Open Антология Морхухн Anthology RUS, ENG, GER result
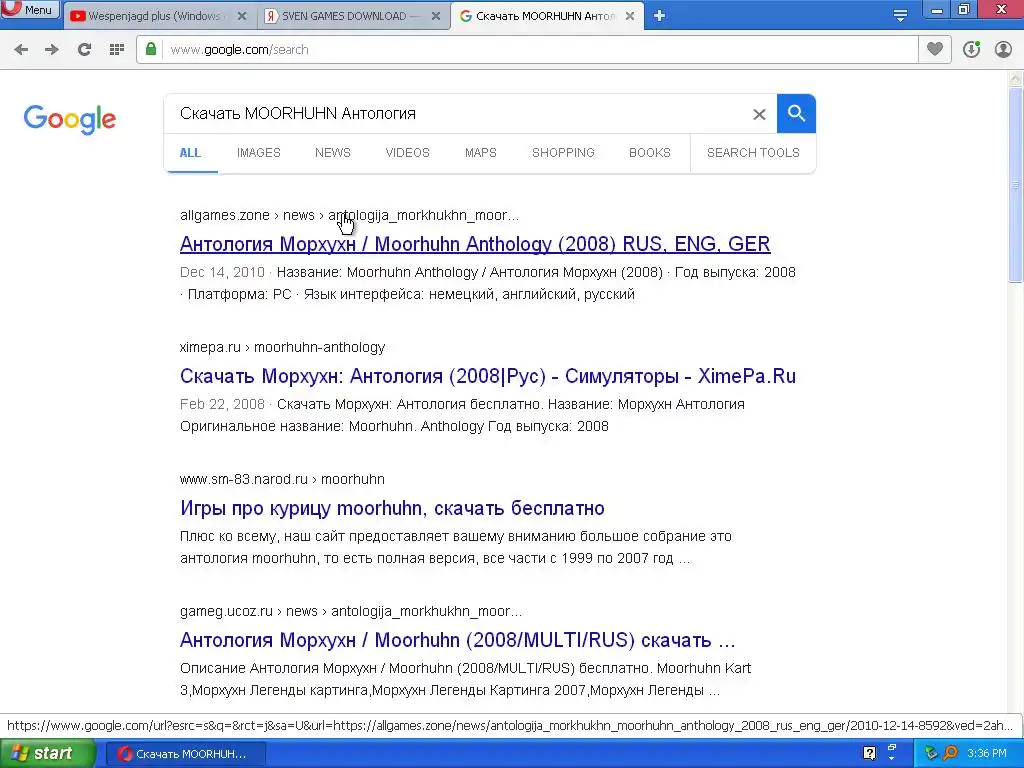The width and height of the screenshot is (1024, 768). pos(475,244)
